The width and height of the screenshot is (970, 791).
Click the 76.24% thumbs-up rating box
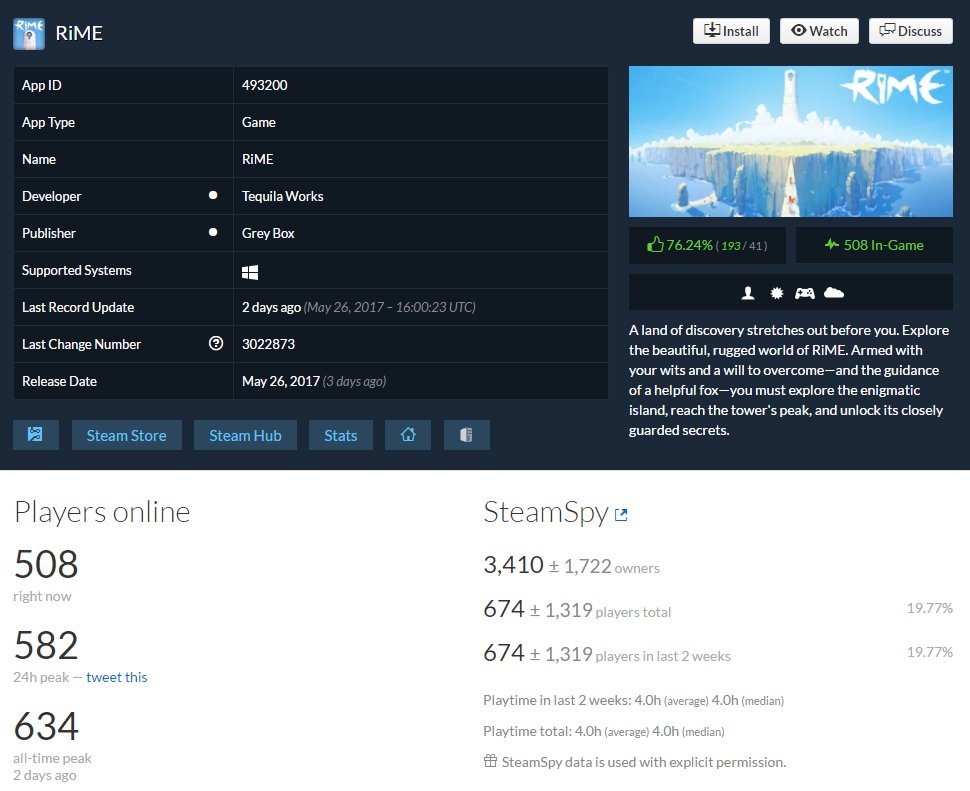point(707,246)
